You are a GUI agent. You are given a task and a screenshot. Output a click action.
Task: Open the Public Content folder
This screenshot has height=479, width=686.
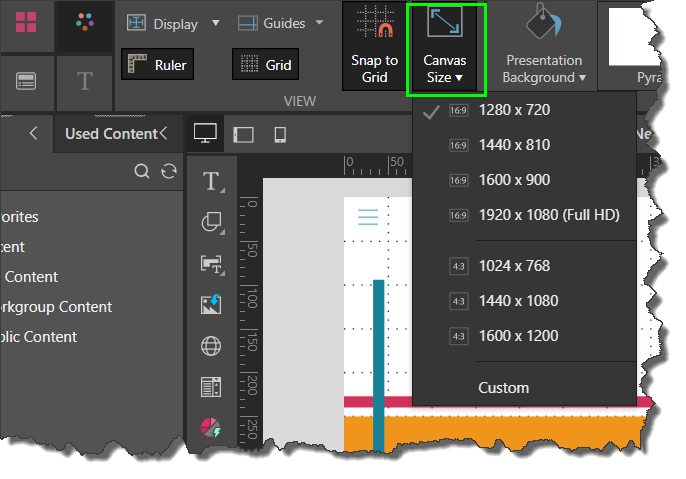[x=38, y=337]
